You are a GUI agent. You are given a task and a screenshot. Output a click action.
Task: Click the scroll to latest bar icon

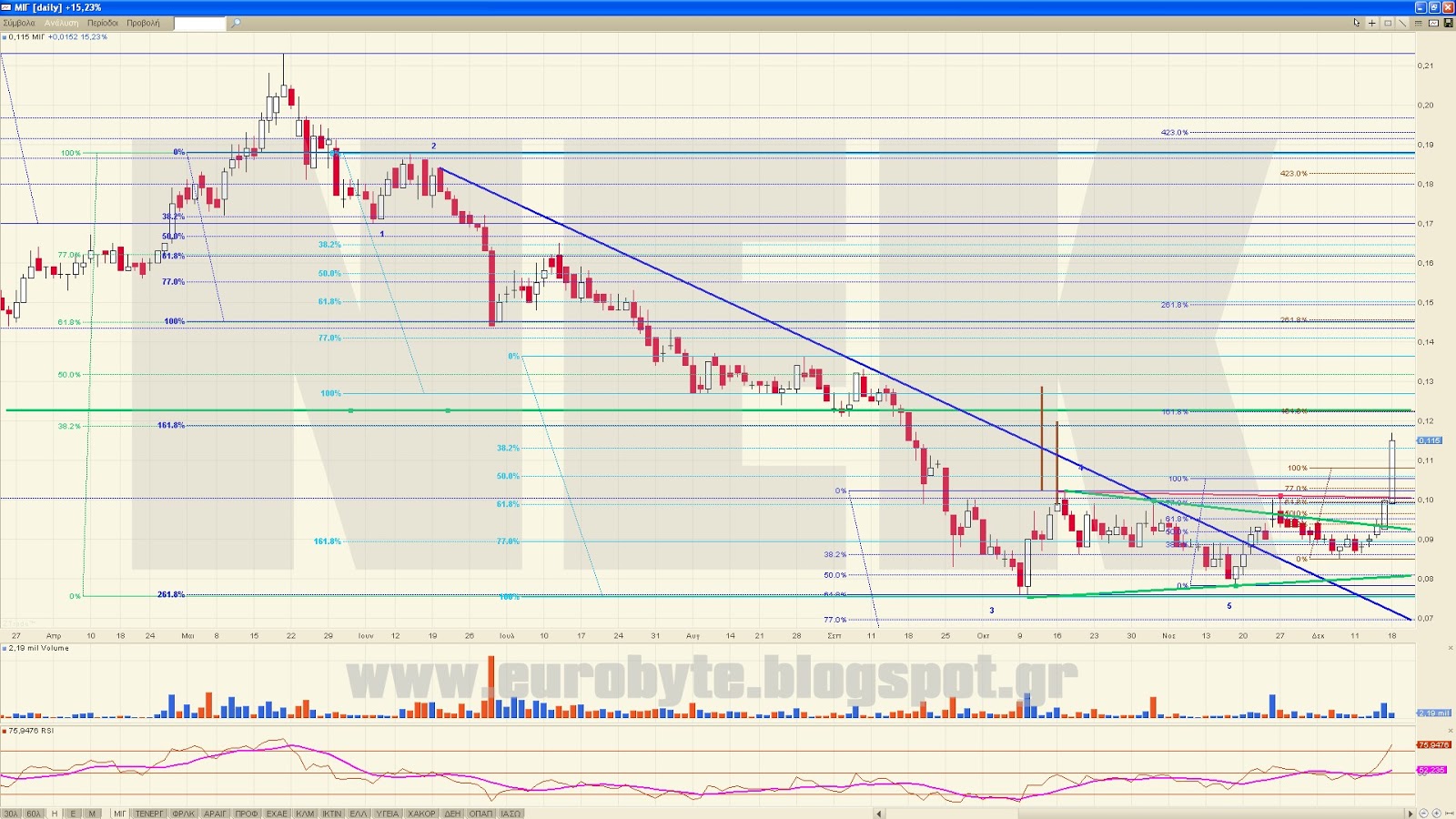click(1450, 814)
